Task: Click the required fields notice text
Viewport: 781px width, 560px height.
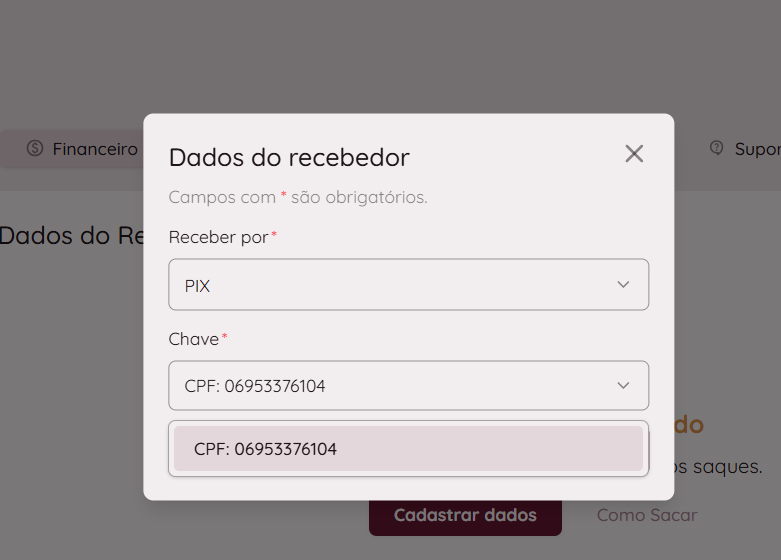Action: [298, 197]
